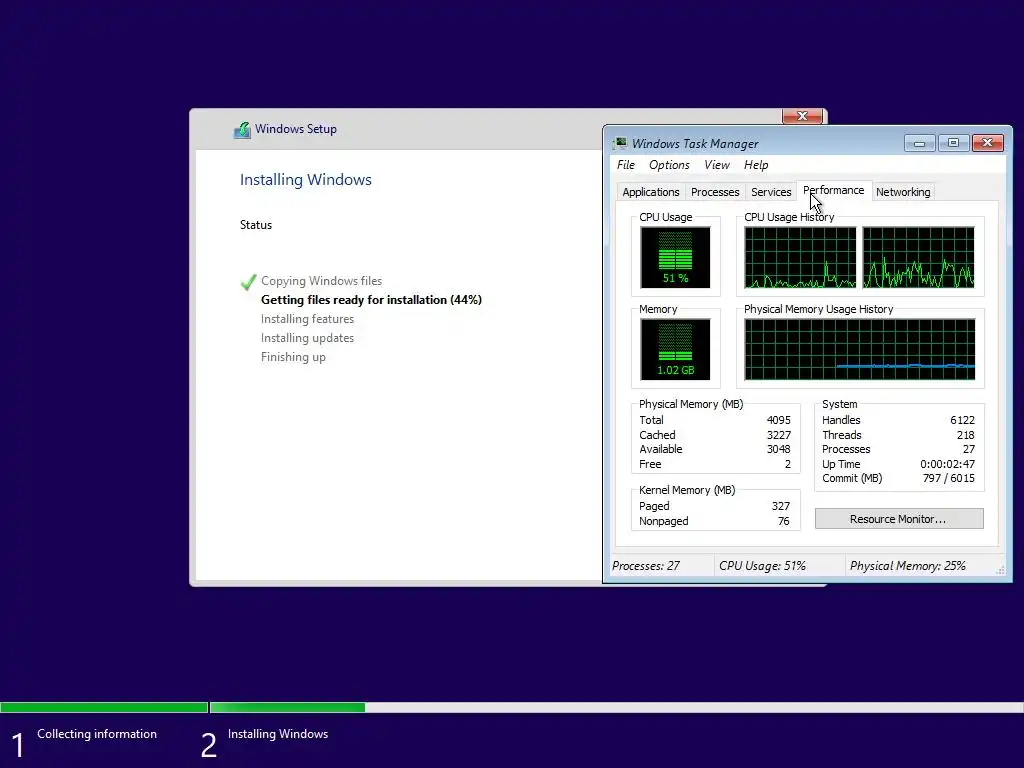Viewport: 1024px width, 768px height.
Task: Open the View menu in Task Manager
Action: click(x=716, y=165)
